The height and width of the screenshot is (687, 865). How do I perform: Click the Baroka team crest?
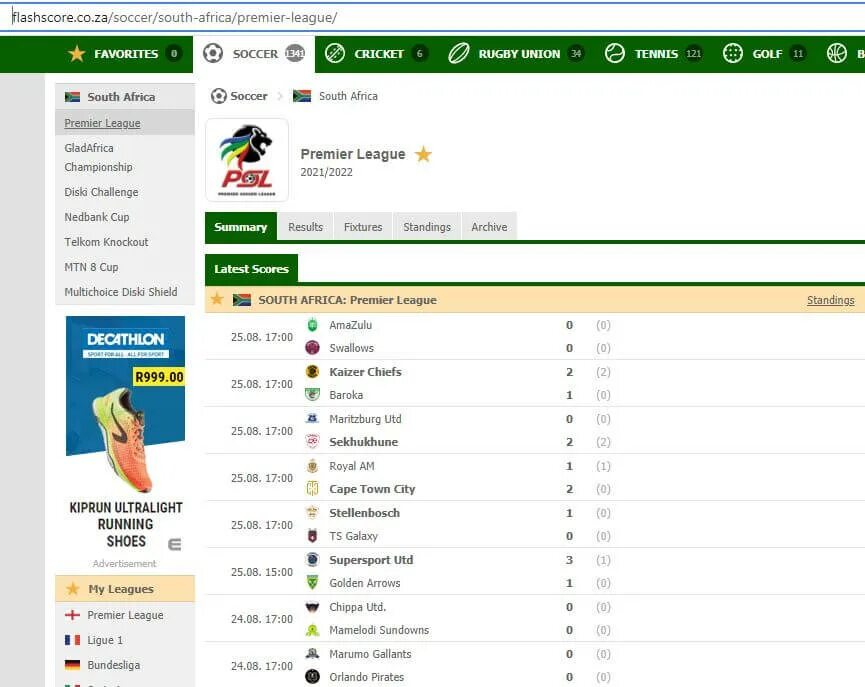(312, 395)
